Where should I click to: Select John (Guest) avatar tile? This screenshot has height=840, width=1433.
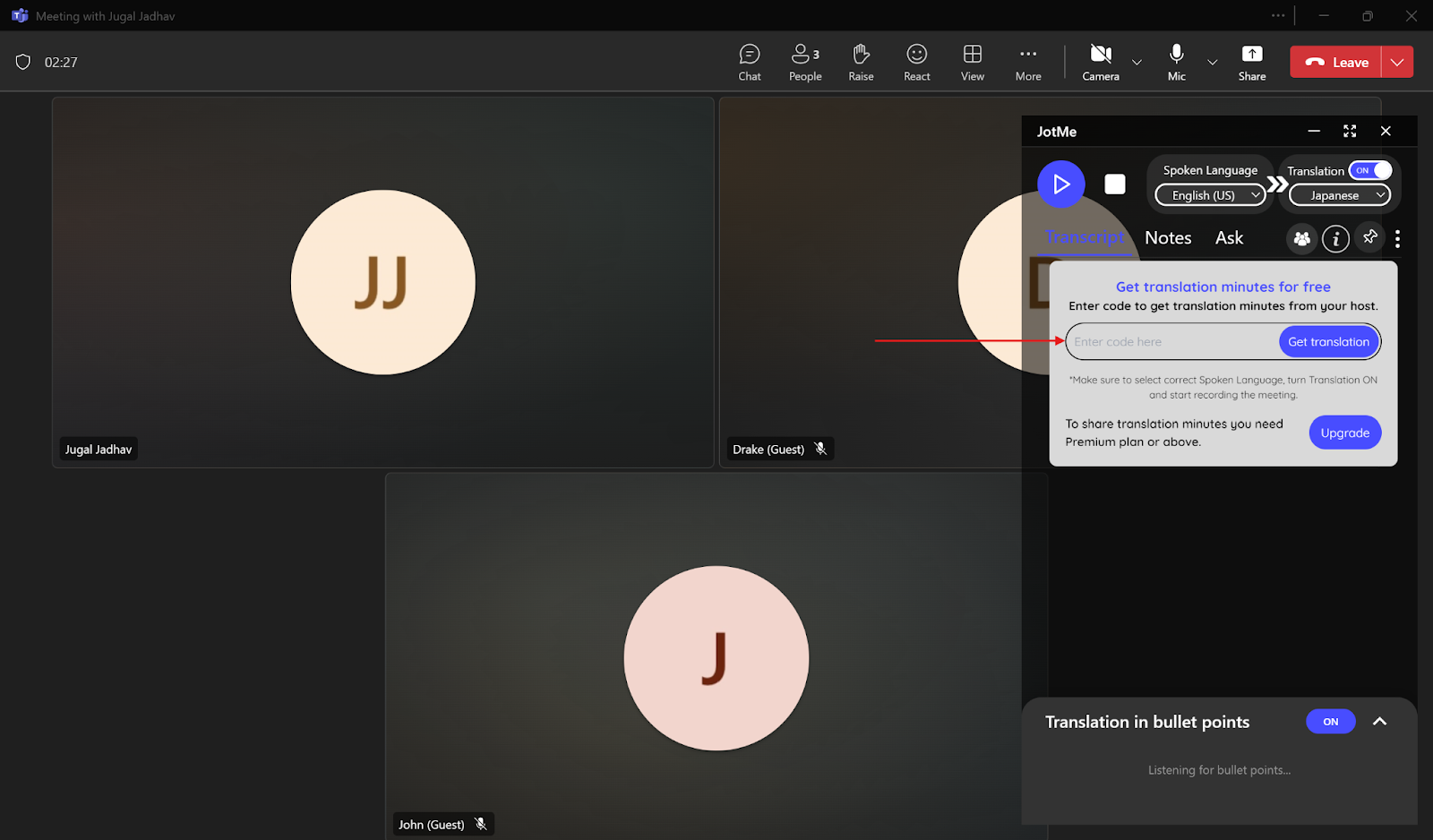716,658
